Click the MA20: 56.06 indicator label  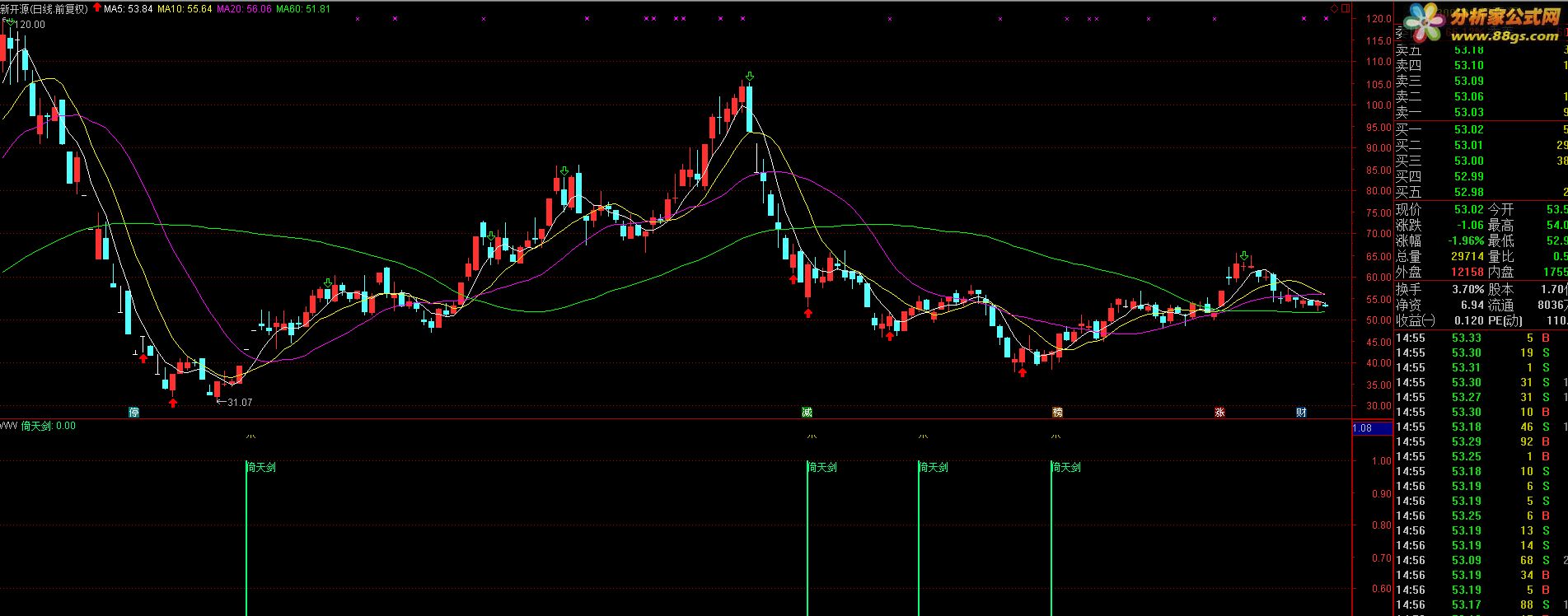click(244, 9)
